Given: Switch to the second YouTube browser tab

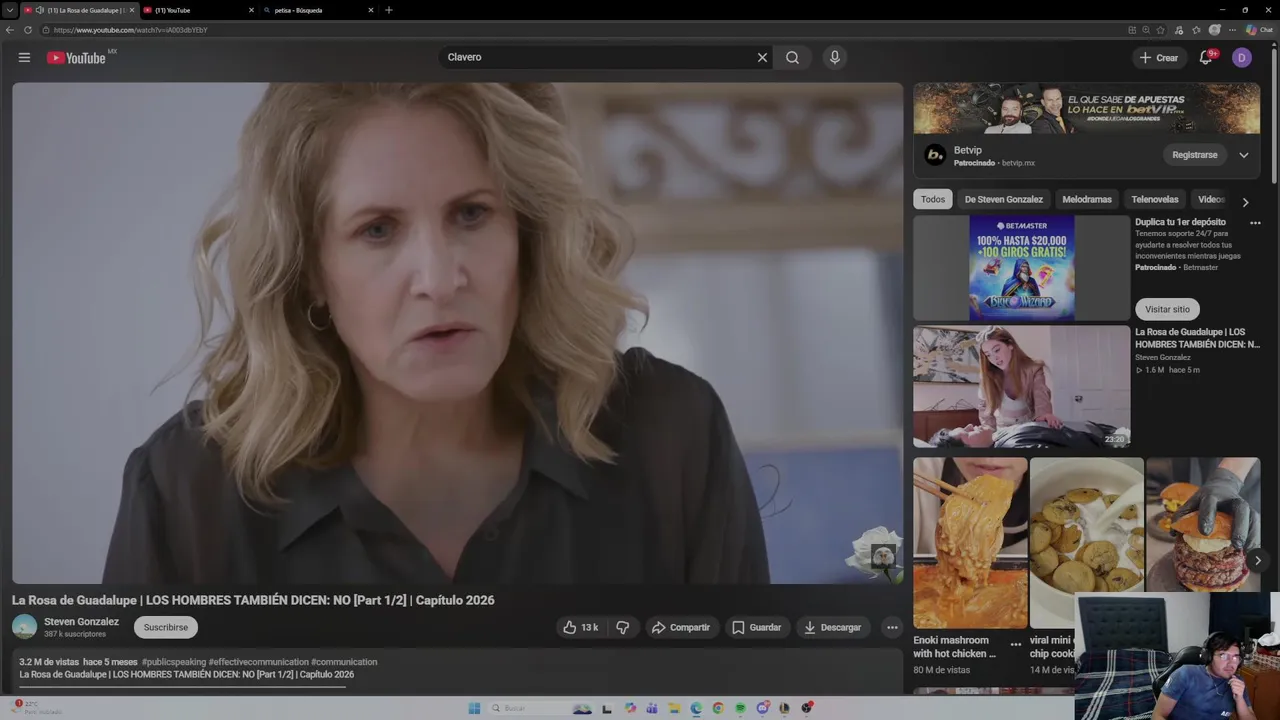Looking at the screenshot, I should pyautogui.click(x=197, y=10).
